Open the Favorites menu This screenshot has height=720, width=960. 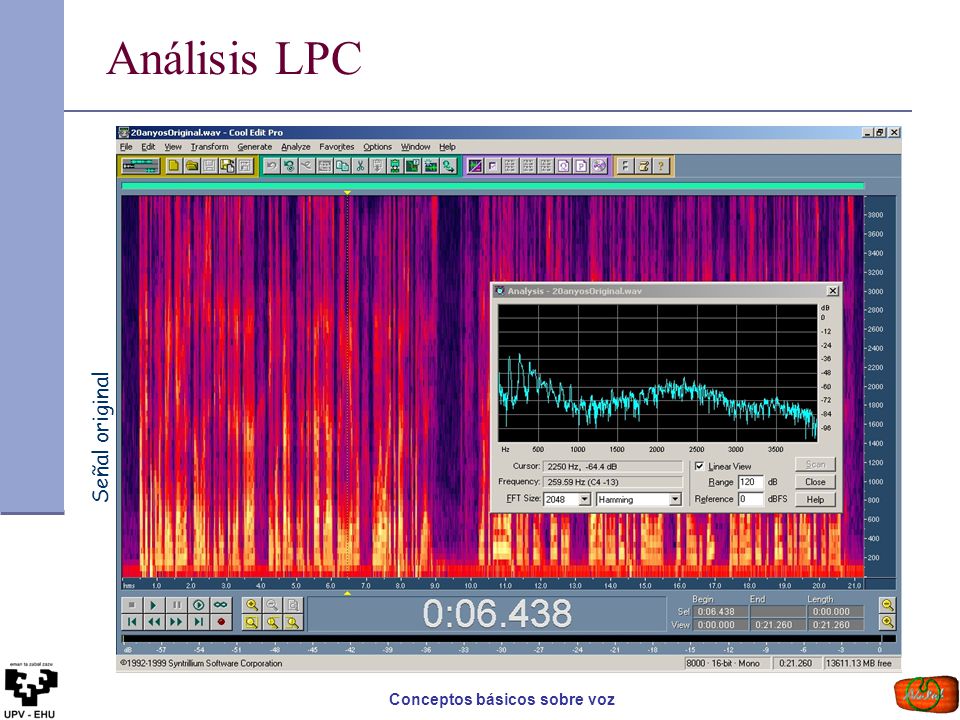tap(337, 147)
